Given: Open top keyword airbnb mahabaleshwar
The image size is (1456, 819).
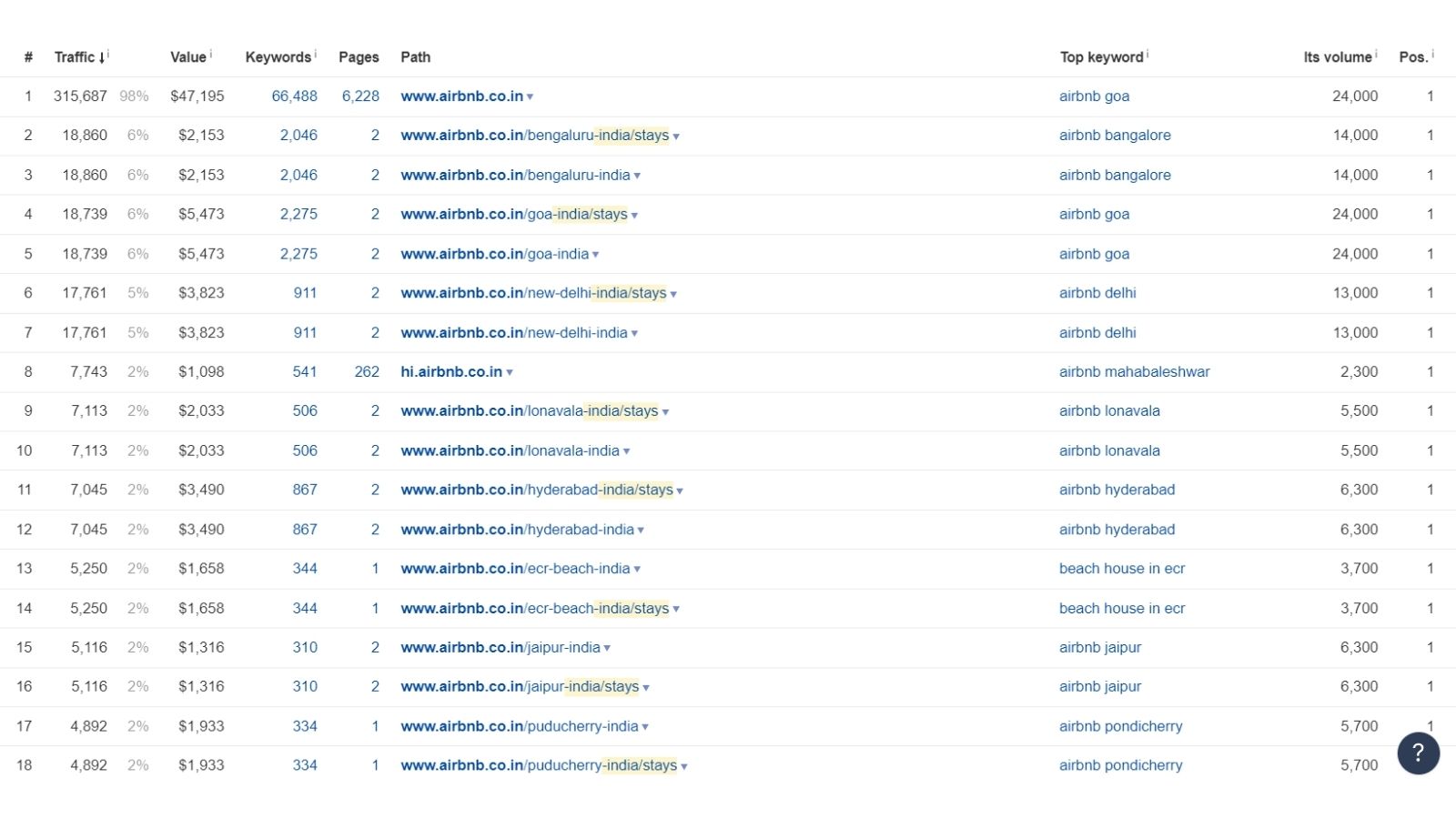Looking at the screenshot, I should (1135, 371).
